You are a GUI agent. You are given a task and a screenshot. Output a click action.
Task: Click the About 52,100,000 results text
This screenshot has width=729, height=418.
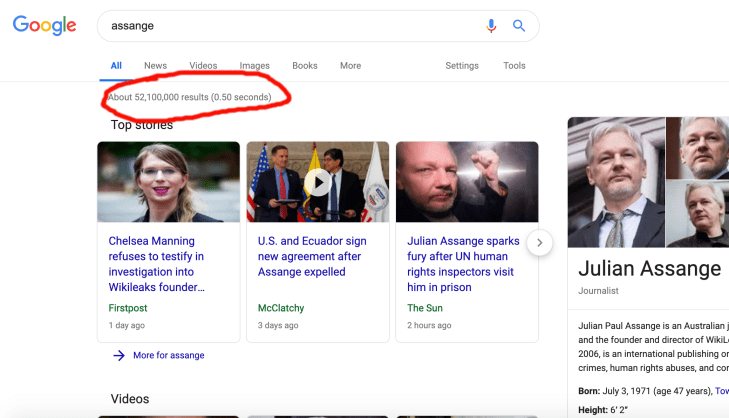[189, 97]
